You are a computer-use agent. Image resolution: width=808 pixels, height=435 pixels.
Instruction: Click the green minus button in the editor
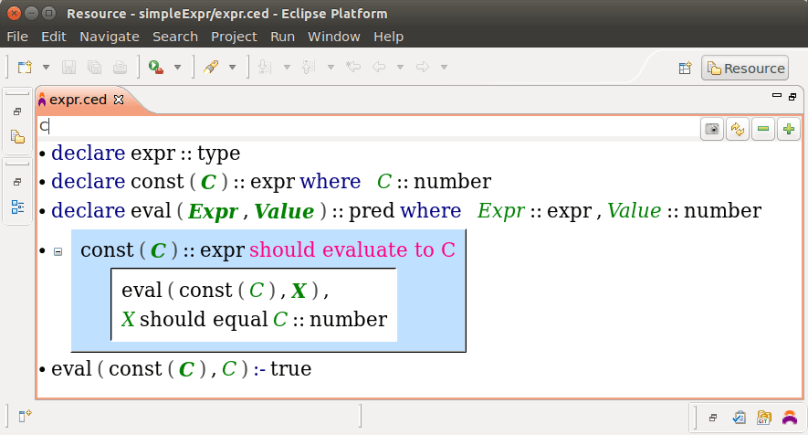763,129
